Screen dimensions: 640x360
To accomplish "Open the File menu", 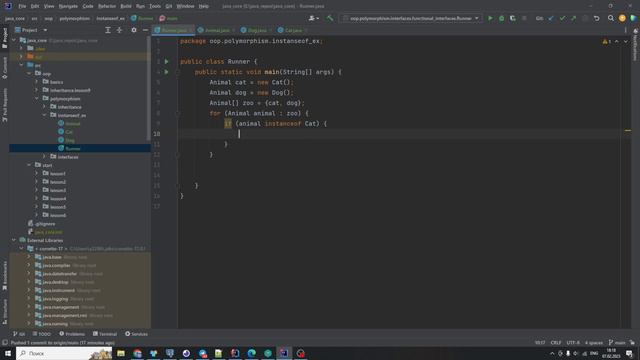I will coord(22,6).
